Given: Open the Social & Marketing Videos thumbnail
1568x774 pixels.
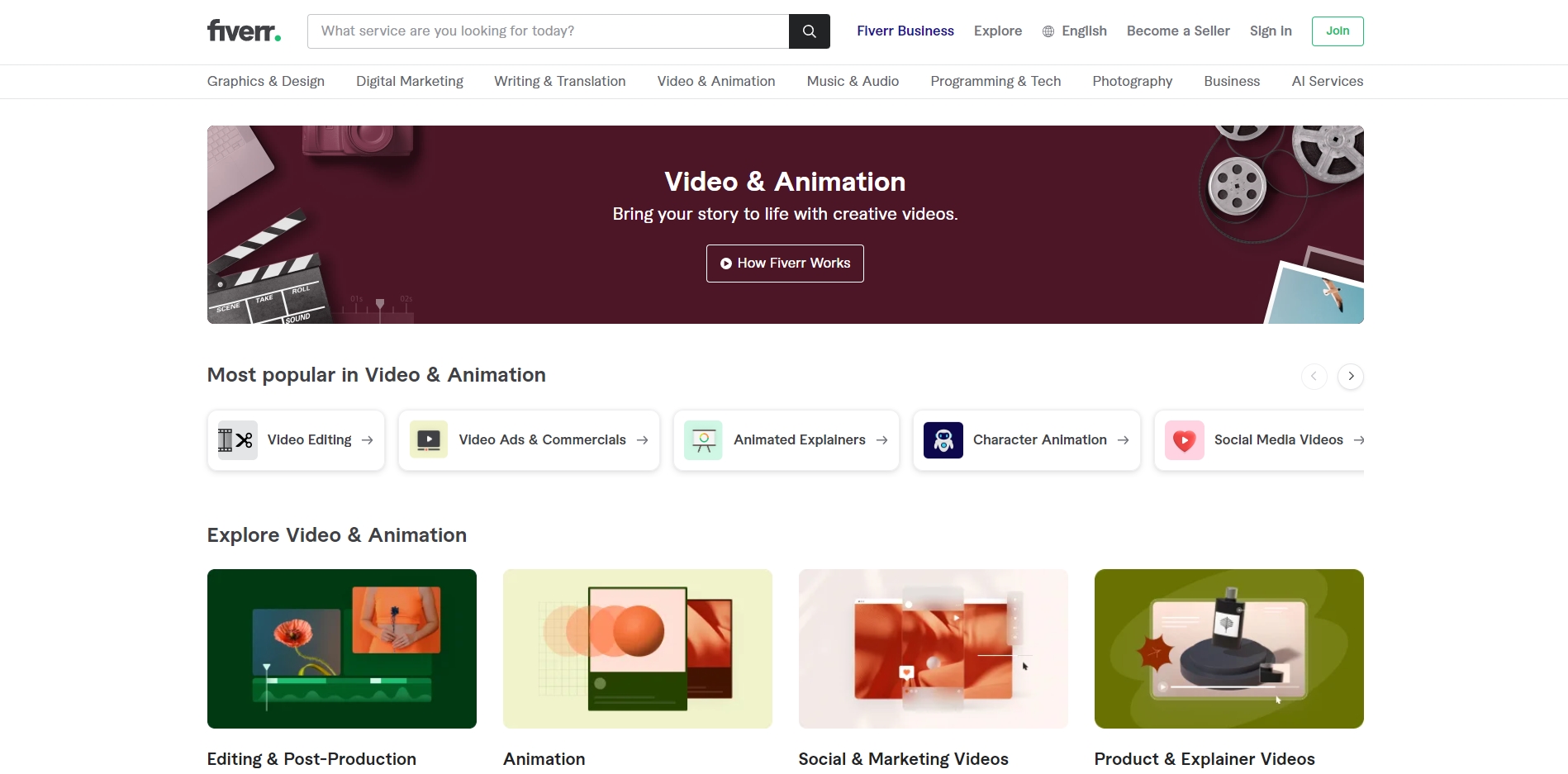Looking at the screenshot, I should click(x=934, y=648).
